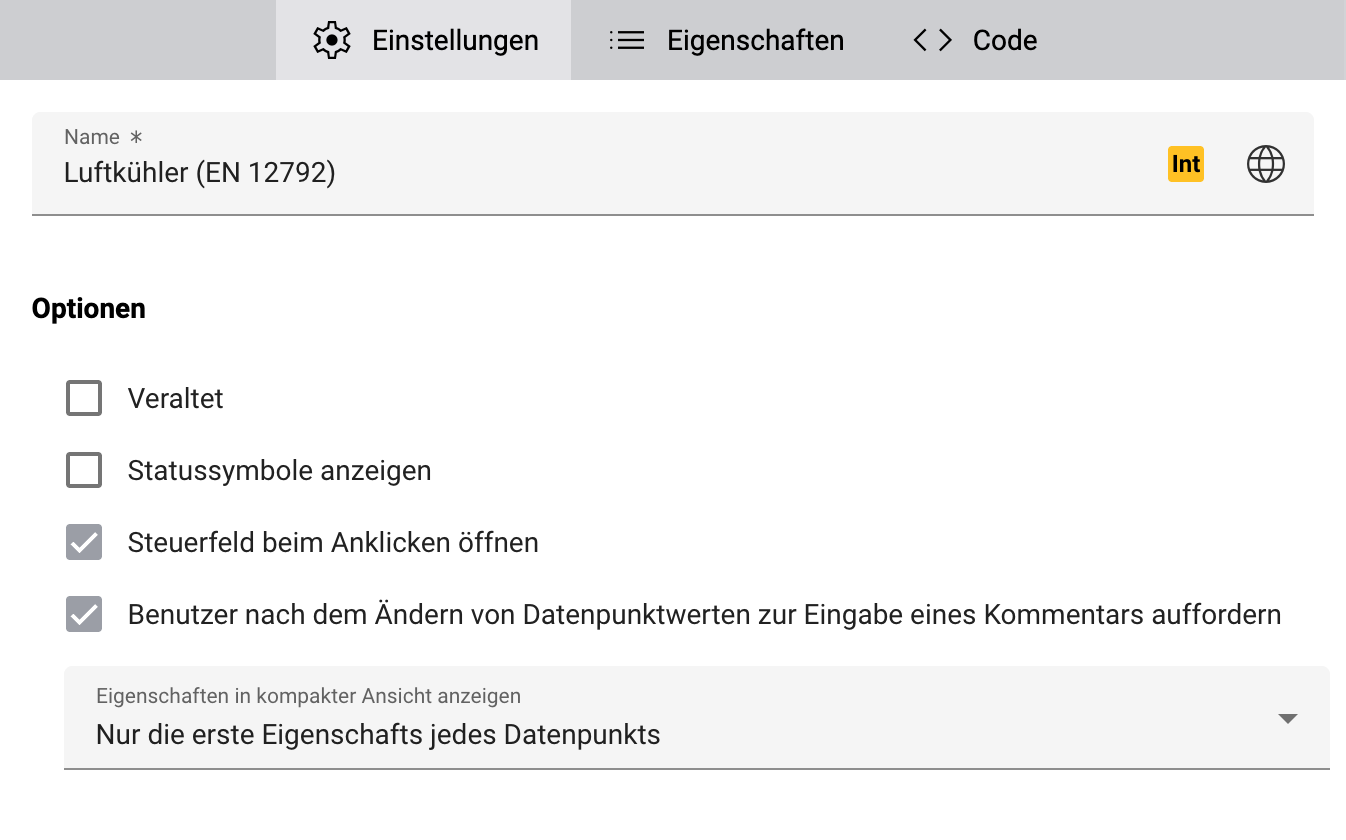Open the globe translation icon
The width and height of the screenshot is (1346, 840).
click(x=1266, y=164)
